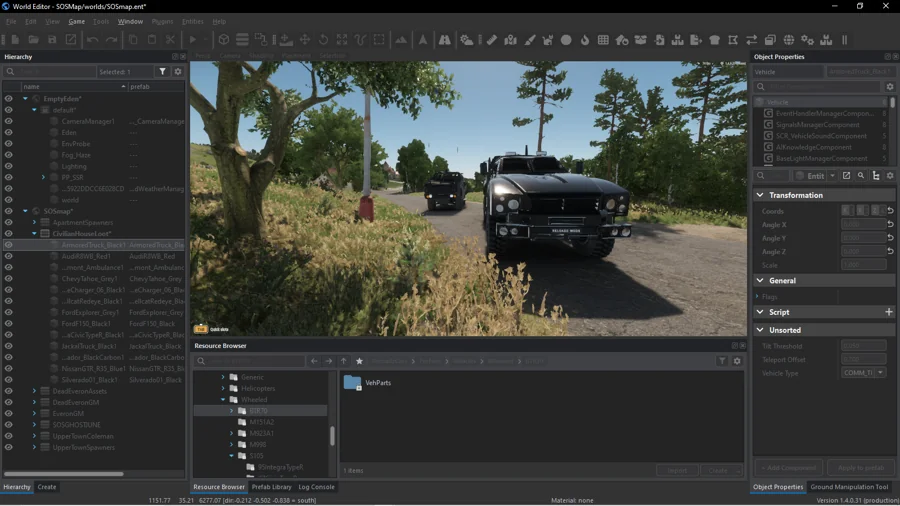Select the Rotate transform tool
Viewport: 900px width, 506px height.
(324, 40)
